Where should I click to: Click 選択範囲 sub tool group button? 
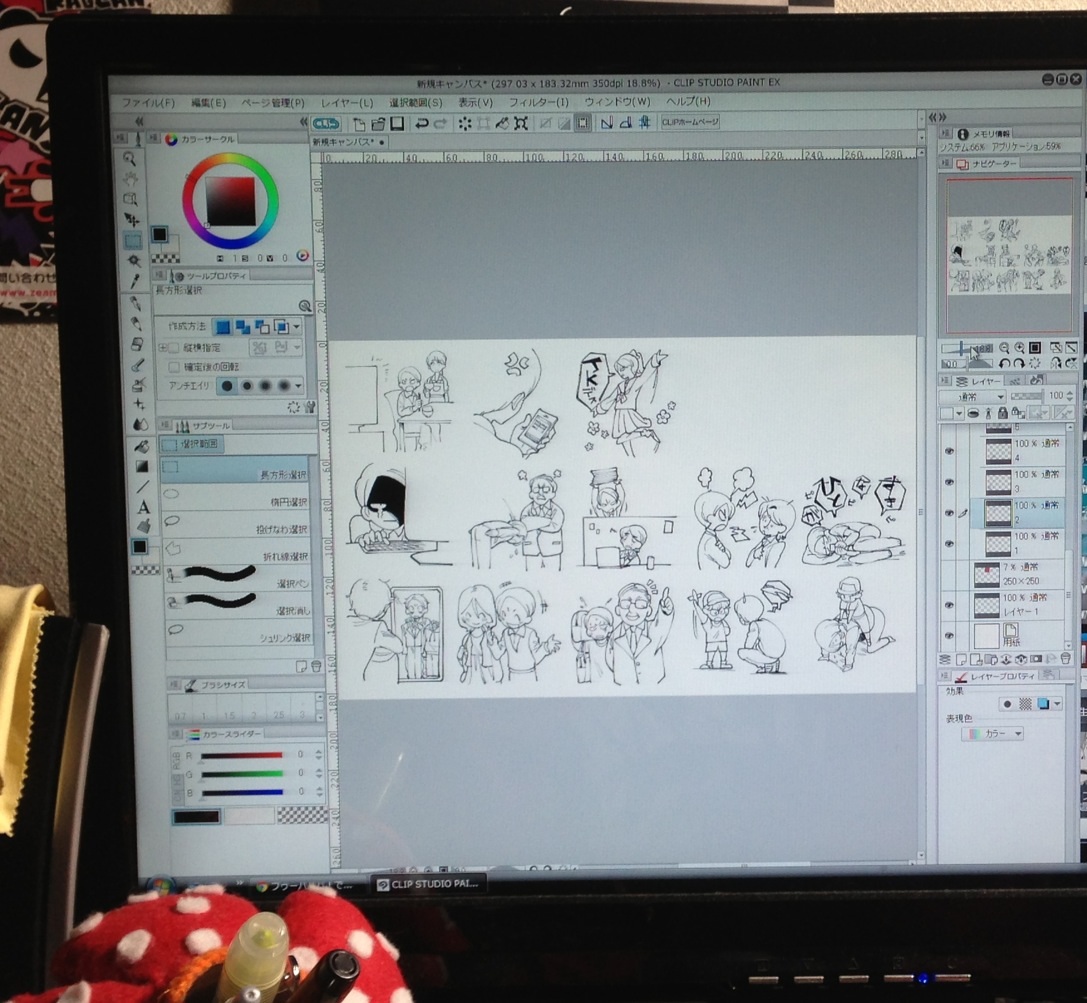click(192, 444)
